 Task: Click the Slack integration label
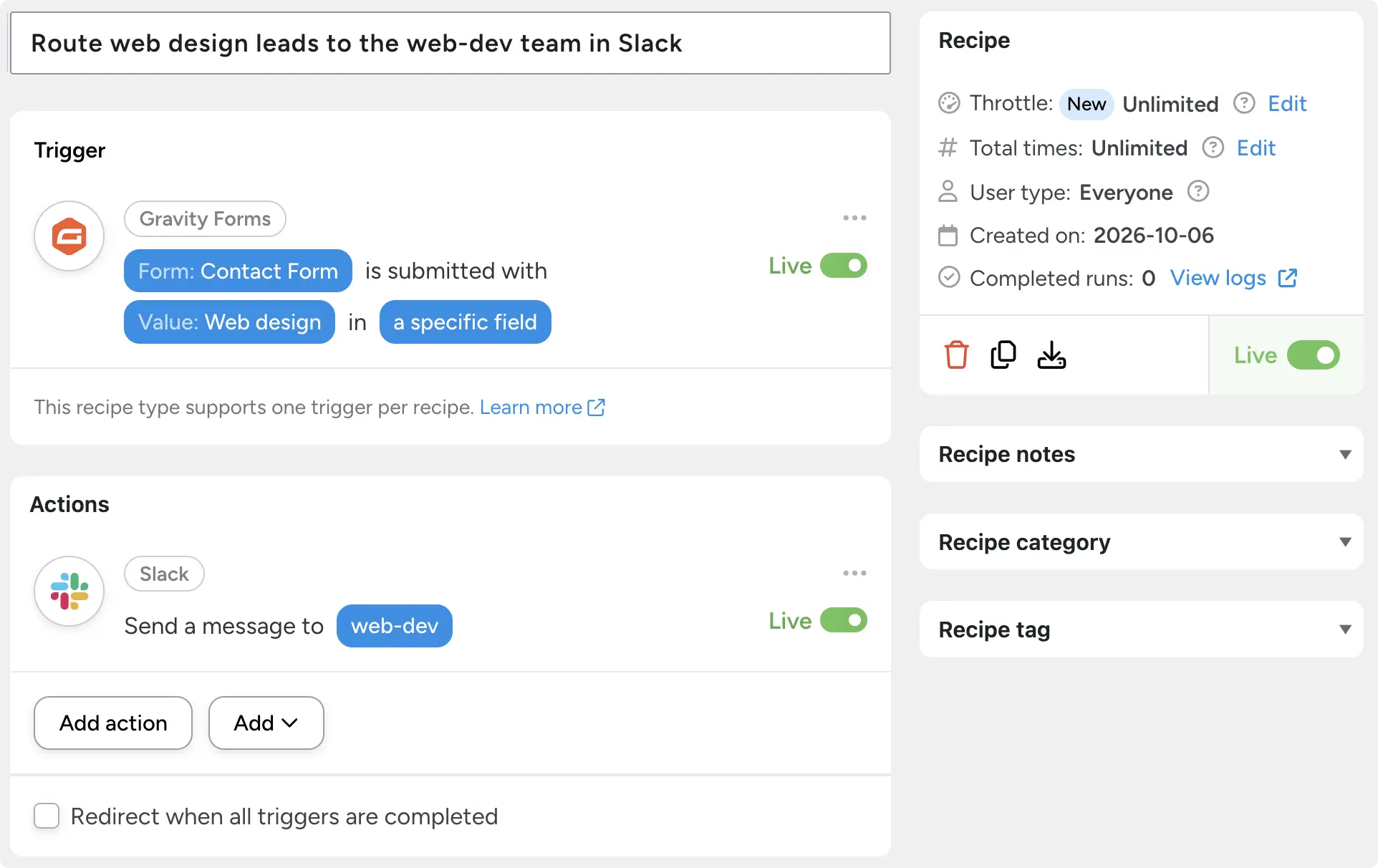click(x=164, y=574)
